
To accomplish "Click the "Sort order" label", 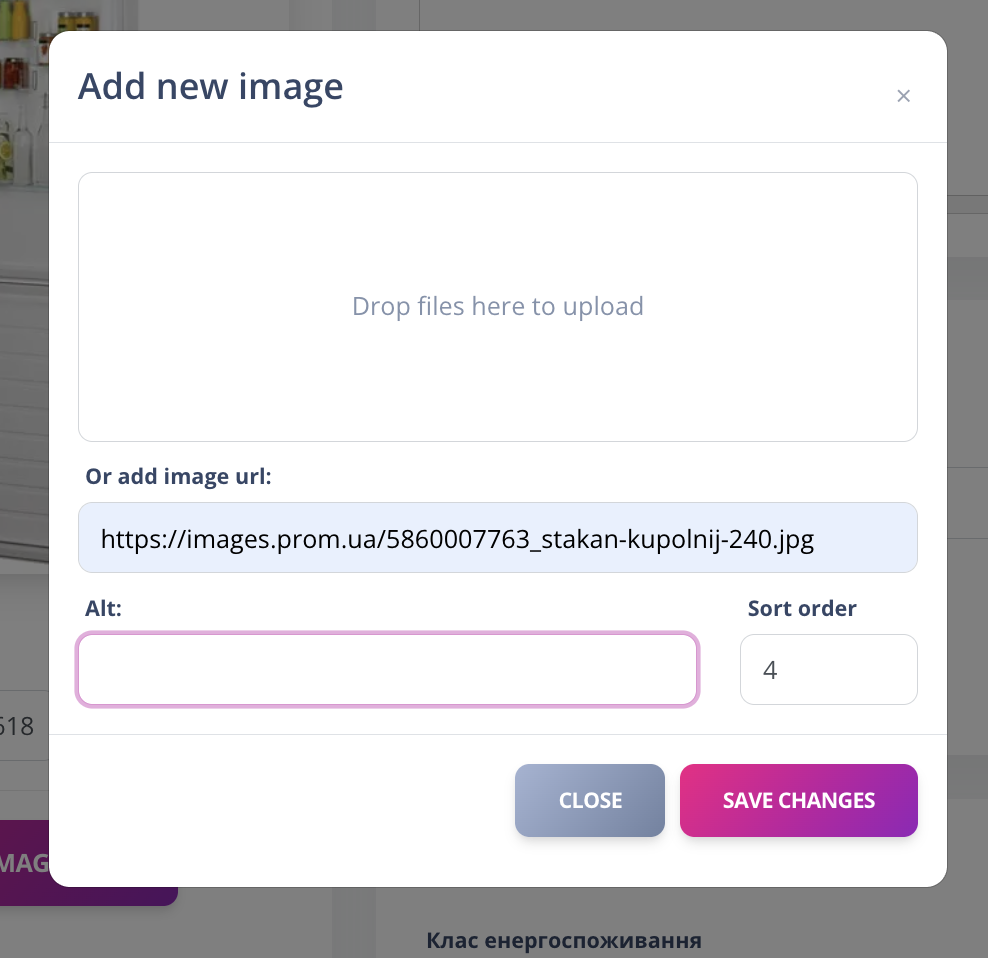I will pyautogui.click(x=802, y=608).
